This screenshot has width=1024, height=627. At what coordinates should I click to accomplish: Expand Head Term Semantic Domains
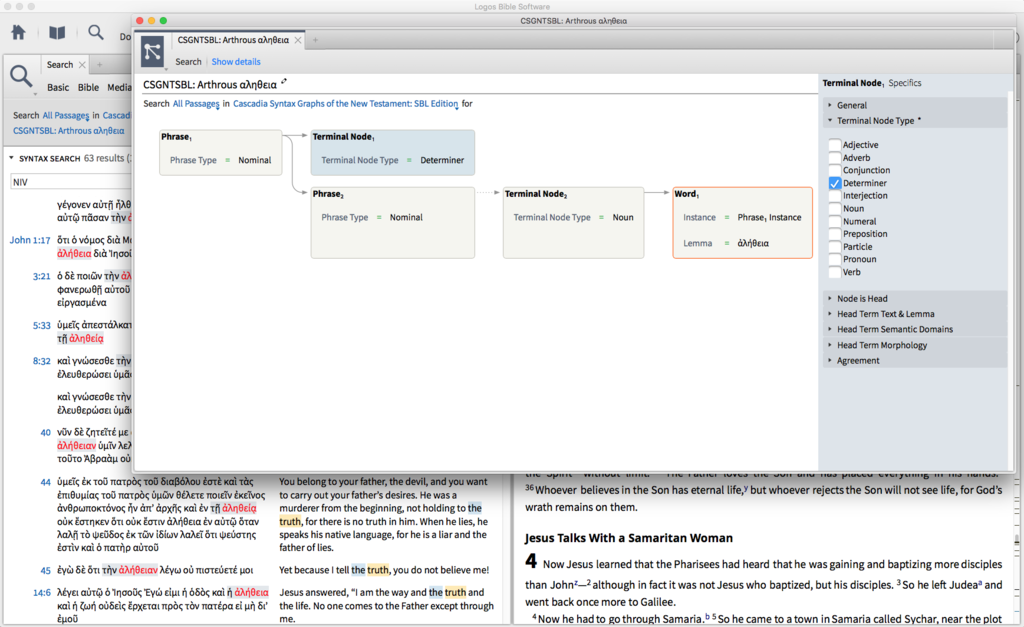830,330
